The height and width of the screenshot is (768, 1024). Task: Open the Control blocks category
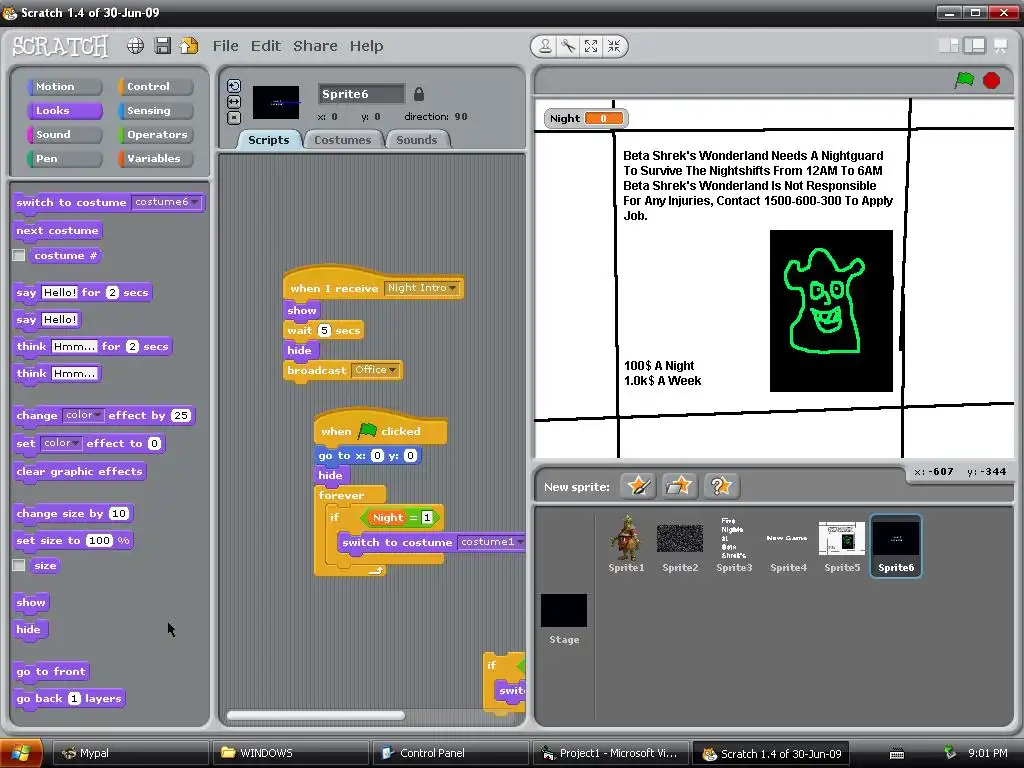[x=155, y=86]
